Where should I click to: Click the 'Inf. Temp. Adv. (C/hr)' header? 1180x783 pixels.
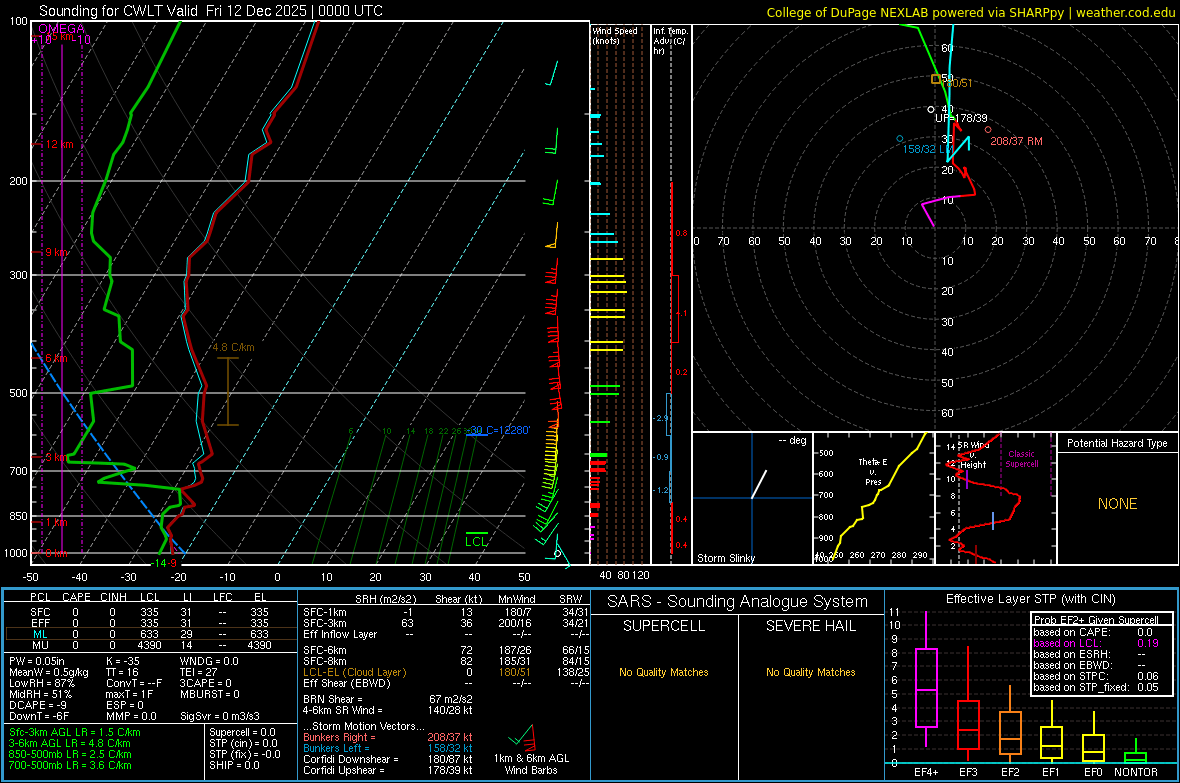click(x=670, y=41)
